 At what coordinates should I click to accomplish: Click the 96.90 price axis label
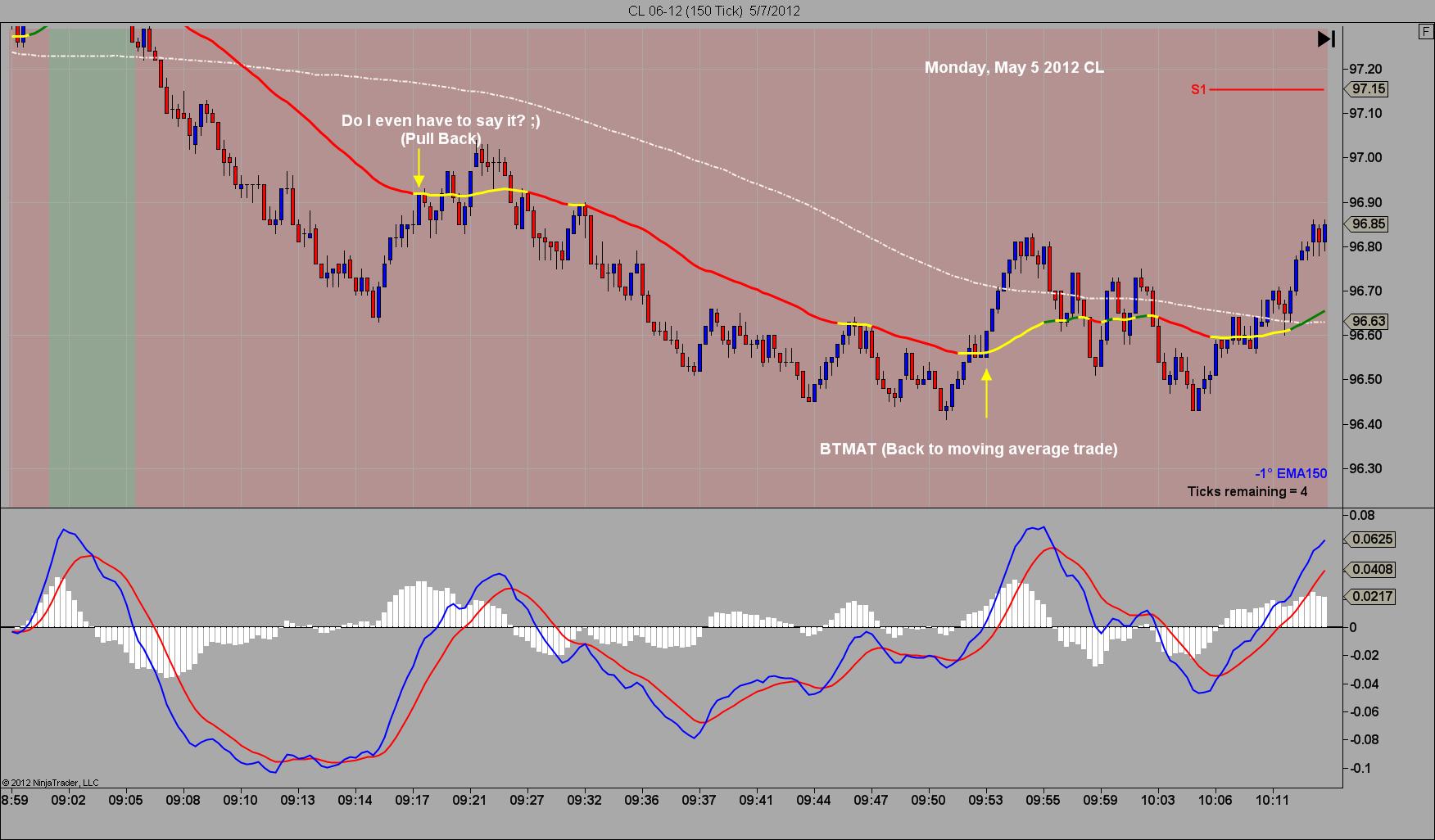[x=1365, y=202]
